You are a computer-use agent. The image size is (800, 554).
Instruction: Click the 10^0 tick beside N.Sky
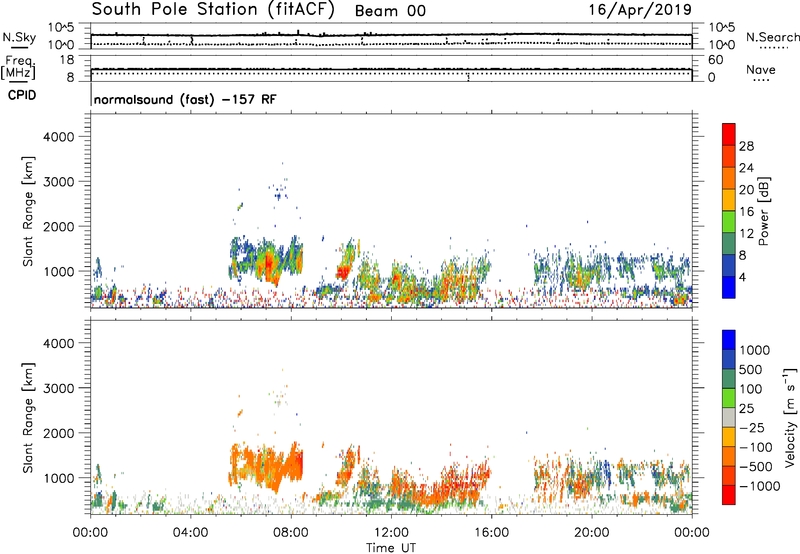(x=61, y=45)
